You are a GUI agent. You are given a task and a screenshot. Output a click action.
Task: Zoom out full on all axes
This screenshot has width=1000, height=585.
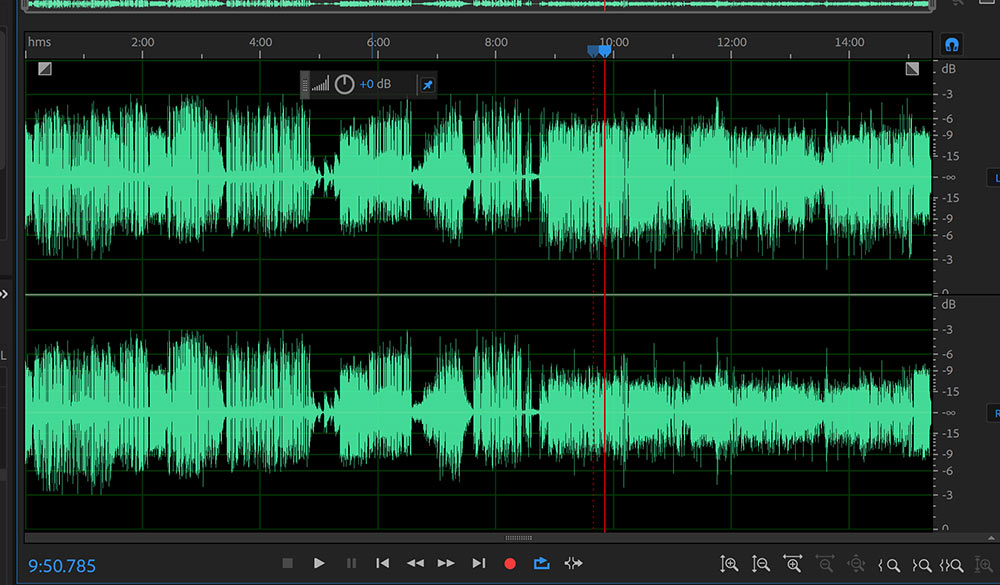point(856,565)
